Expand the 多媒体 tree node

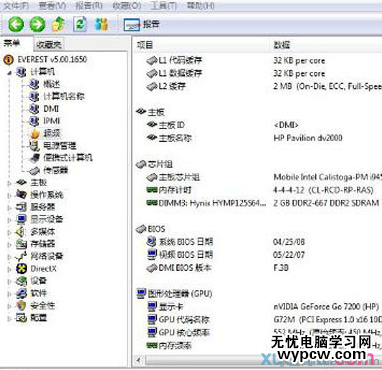click(9, 232)
